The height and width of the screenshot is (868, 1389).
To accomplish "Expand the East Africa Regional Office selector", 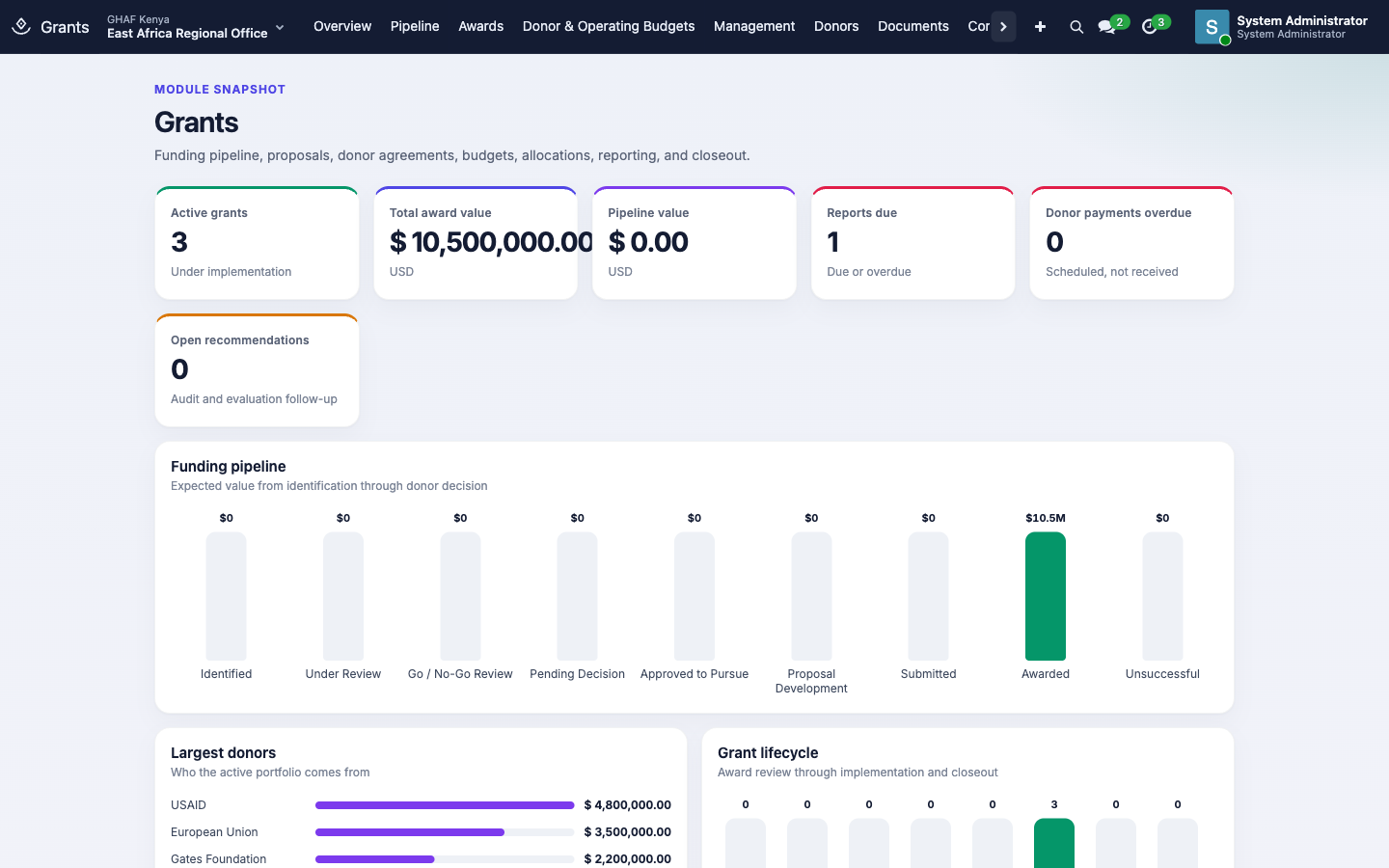I will [196, 27].
